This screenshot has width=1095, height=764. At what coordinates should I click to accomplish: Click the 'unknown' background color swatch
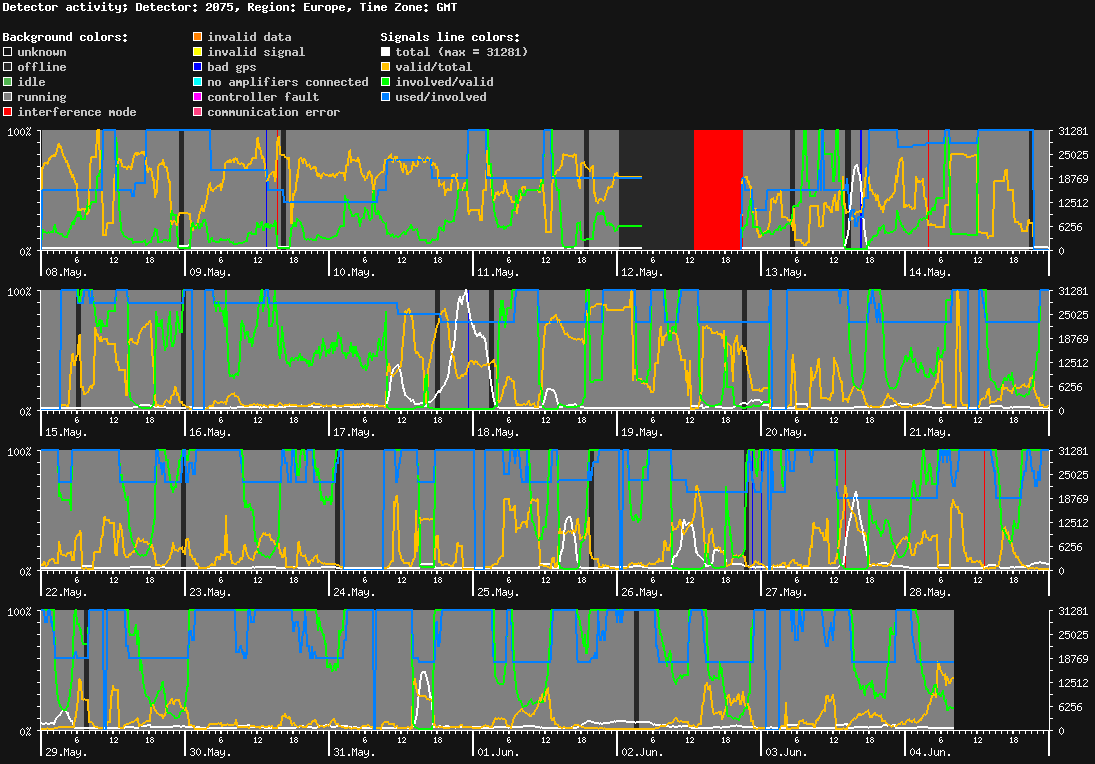pyautogui.click(x=8, y=52)
